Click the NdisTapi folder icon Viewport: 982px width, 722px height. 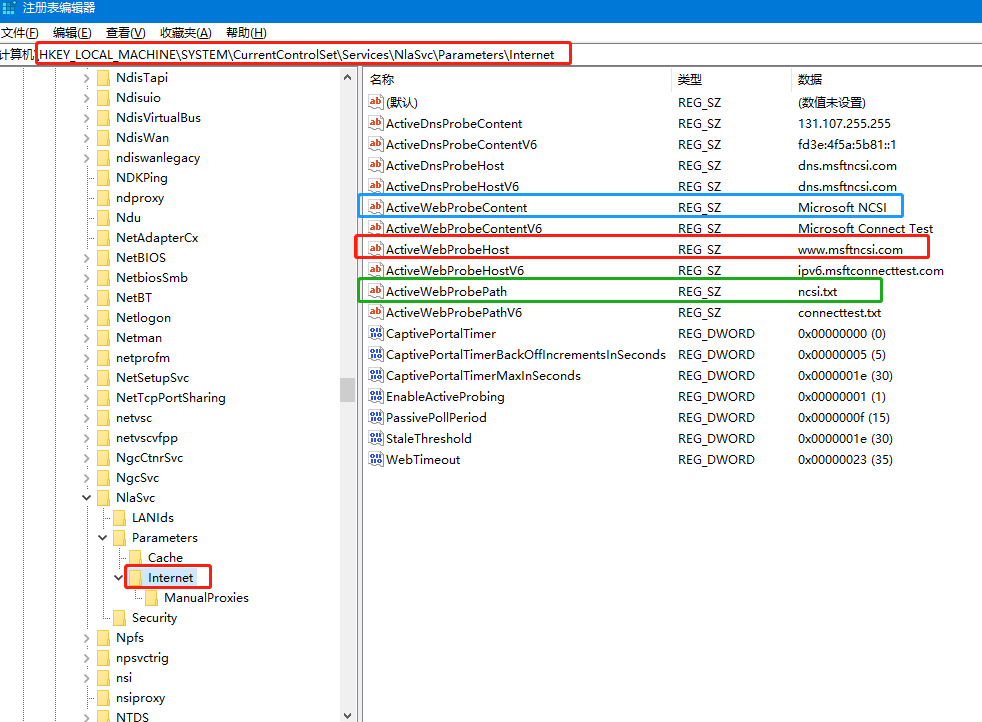point(104,78)
